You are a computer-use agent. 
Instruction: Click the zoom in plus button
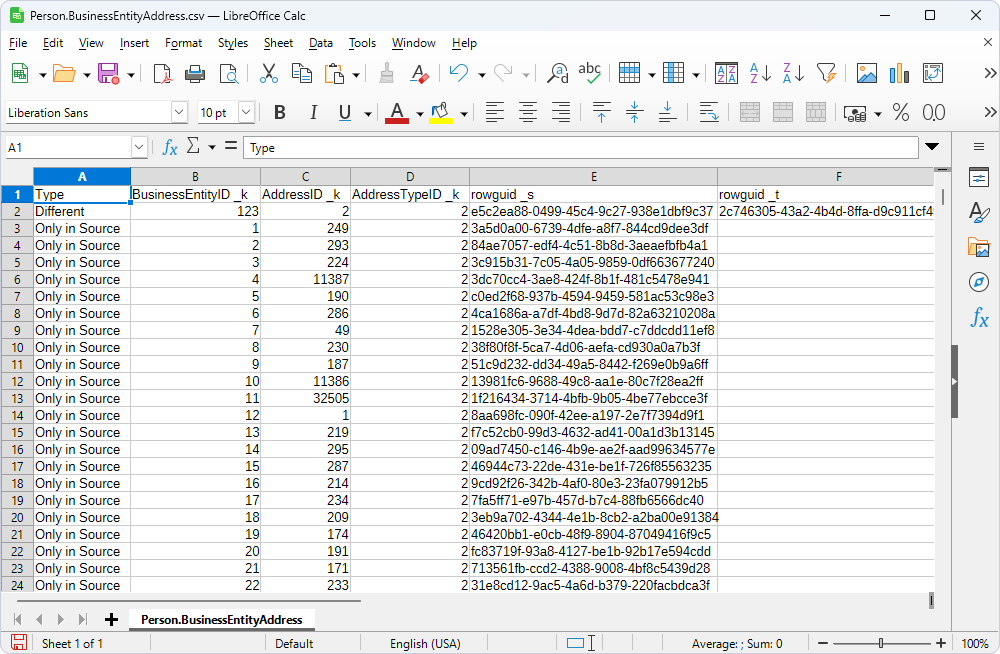click(x=941, y=643)
